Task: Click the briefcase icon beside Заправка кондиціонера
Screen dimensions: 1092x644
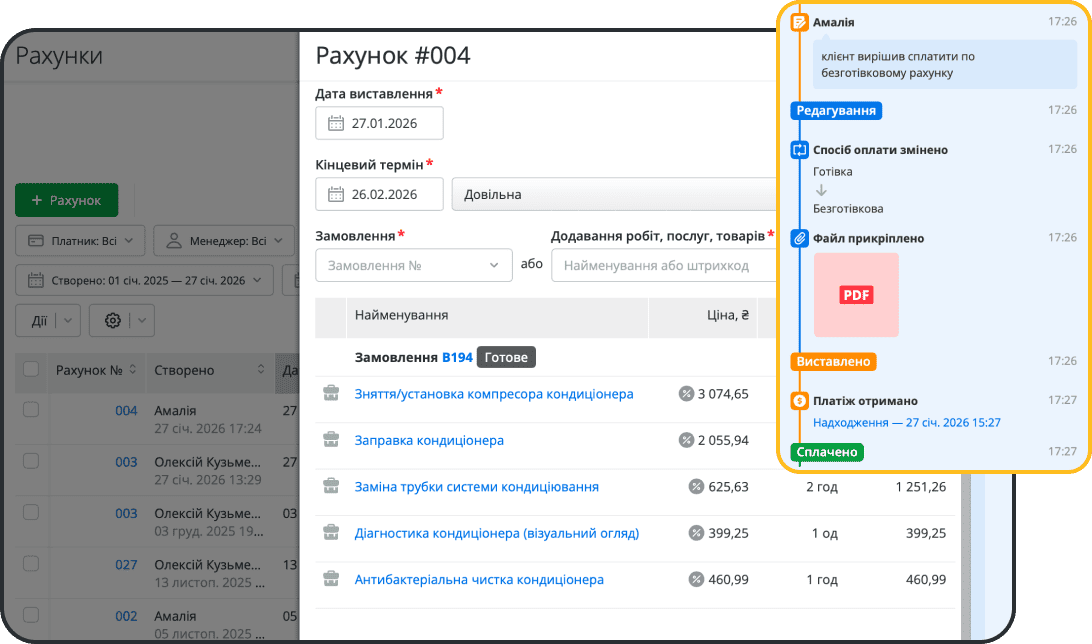Action: (x=331, y=440)
